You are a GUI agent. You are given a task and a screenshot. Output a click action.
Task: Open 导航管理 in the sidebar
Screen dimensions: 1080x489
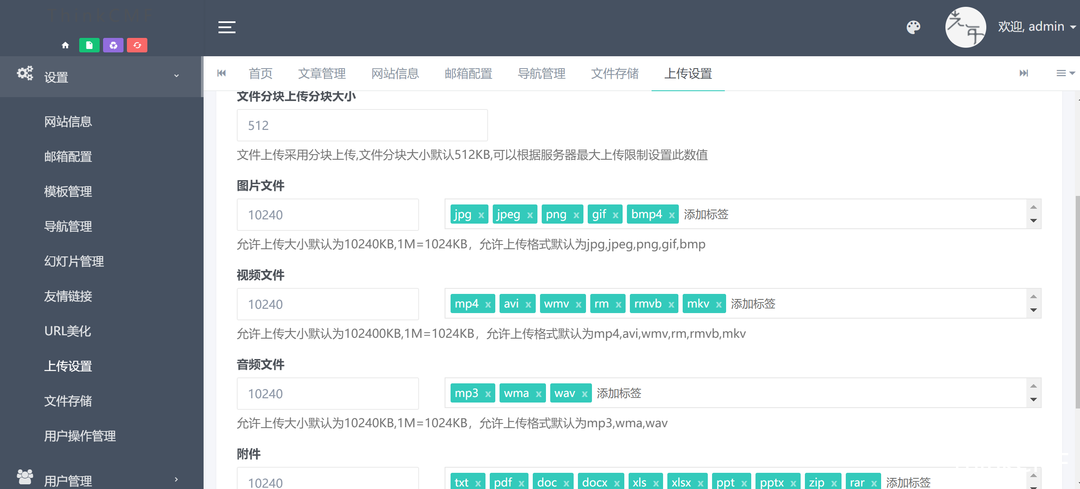[x=68, y=227]
